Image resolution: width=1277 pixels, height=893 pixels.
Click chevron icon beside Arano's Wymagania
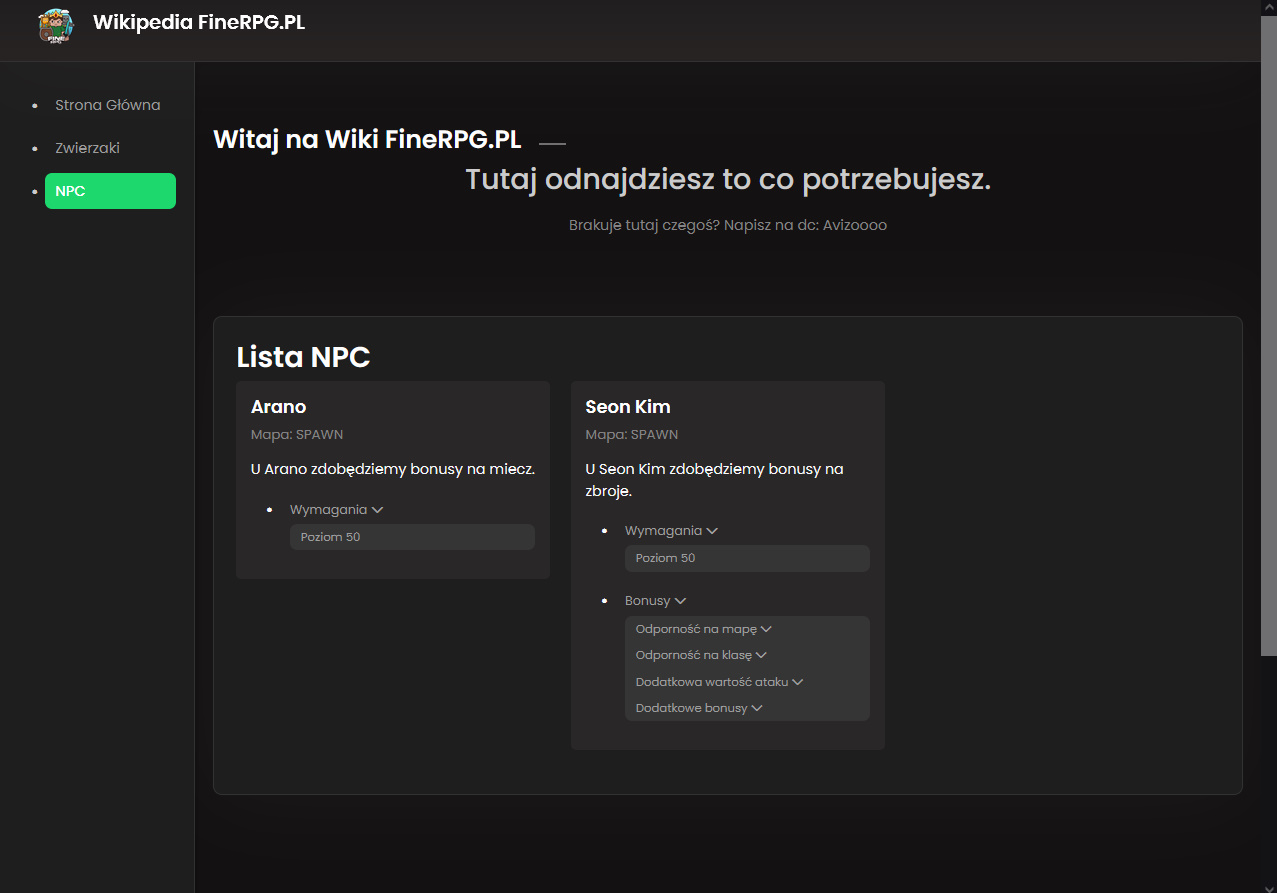[378, 510]
